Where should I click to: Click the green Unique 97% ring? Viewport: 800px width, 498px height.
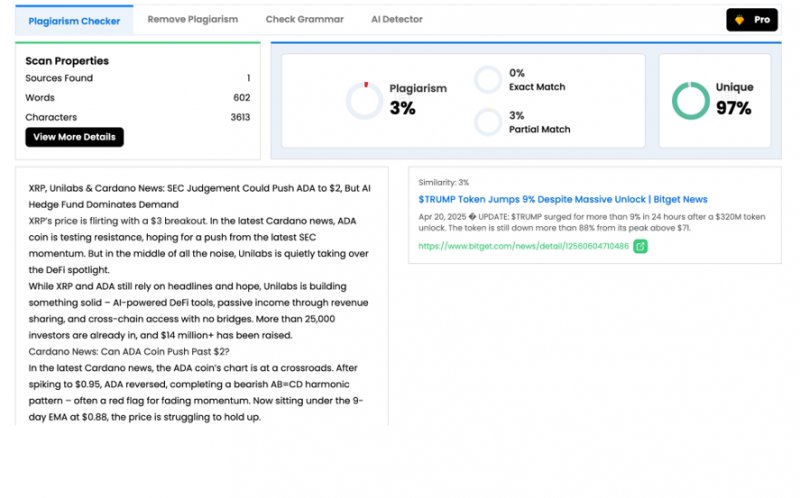(690, 101)
